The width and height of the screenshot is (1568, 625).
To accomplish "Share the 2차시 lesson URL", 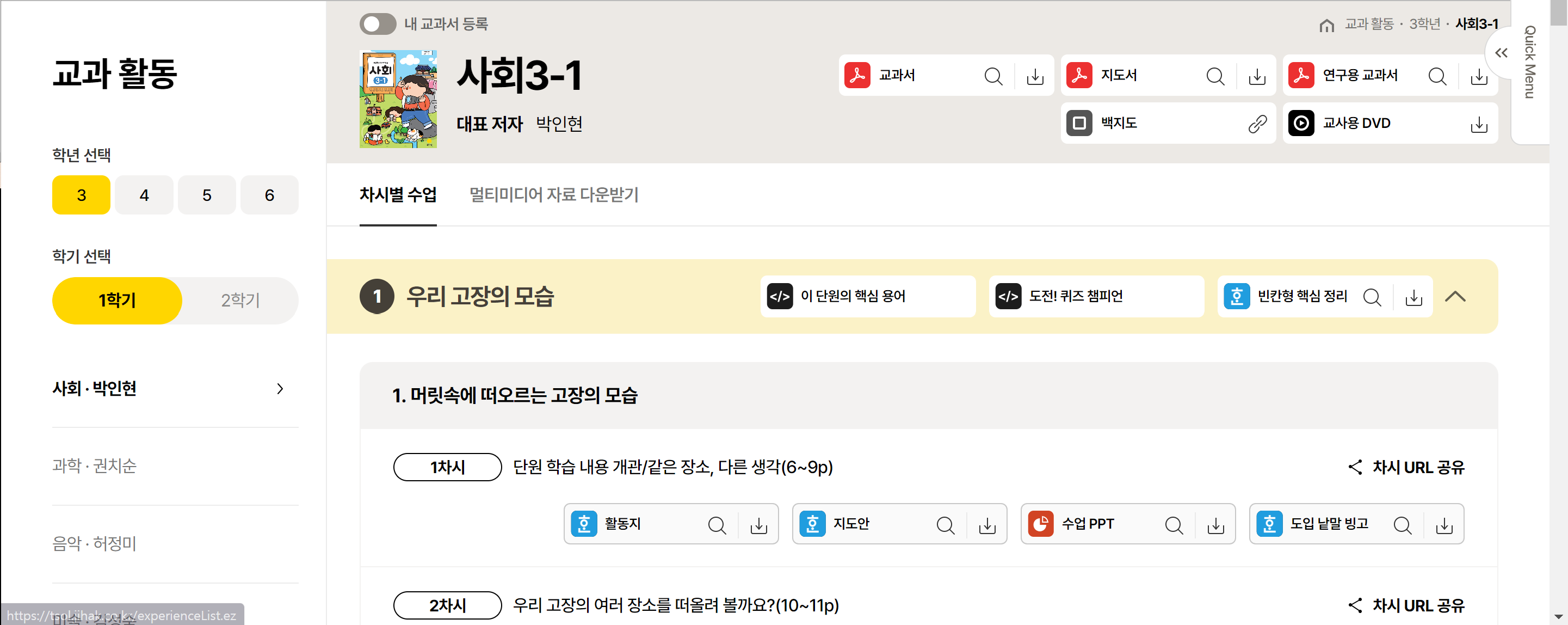I will 1406,605.
